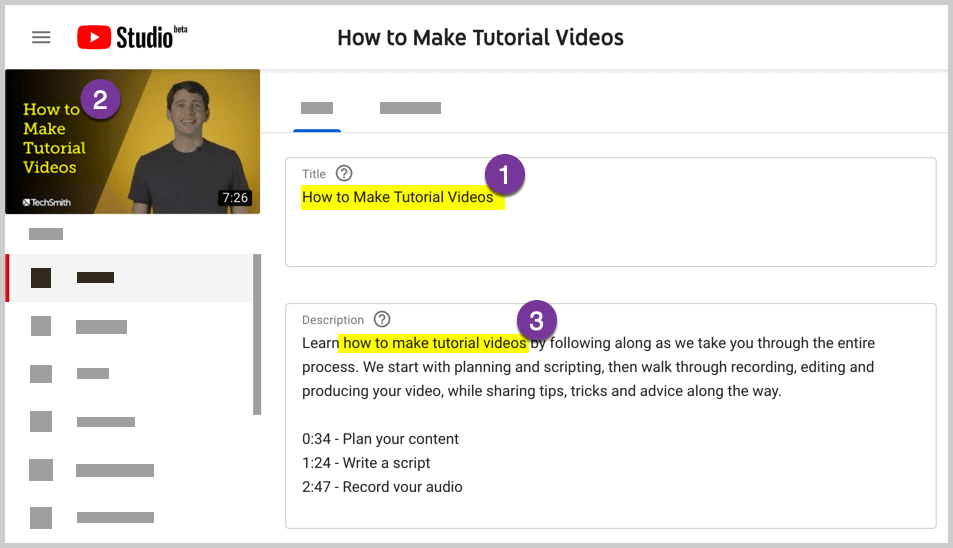
Task: Click the YouTube Studio logo
Action: tap(132, 38)
